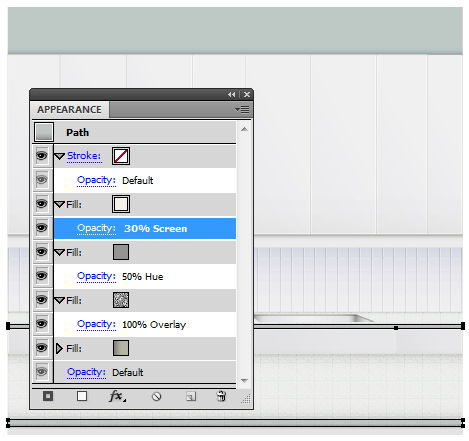Screen dimensions: 469x441
Task: Click the Delete Selected Item trash icon
Action: point(221,396)
